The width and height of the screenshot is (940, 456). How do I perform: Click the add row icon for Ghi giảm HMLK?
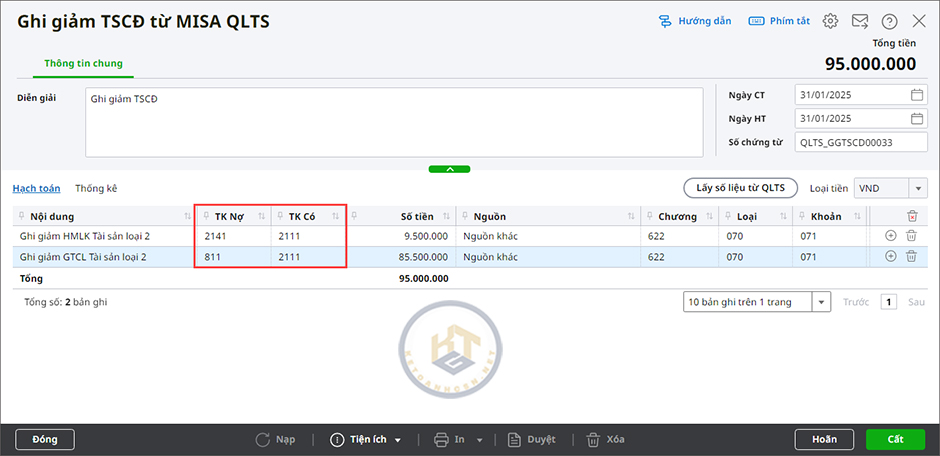(x=891, y=236)
